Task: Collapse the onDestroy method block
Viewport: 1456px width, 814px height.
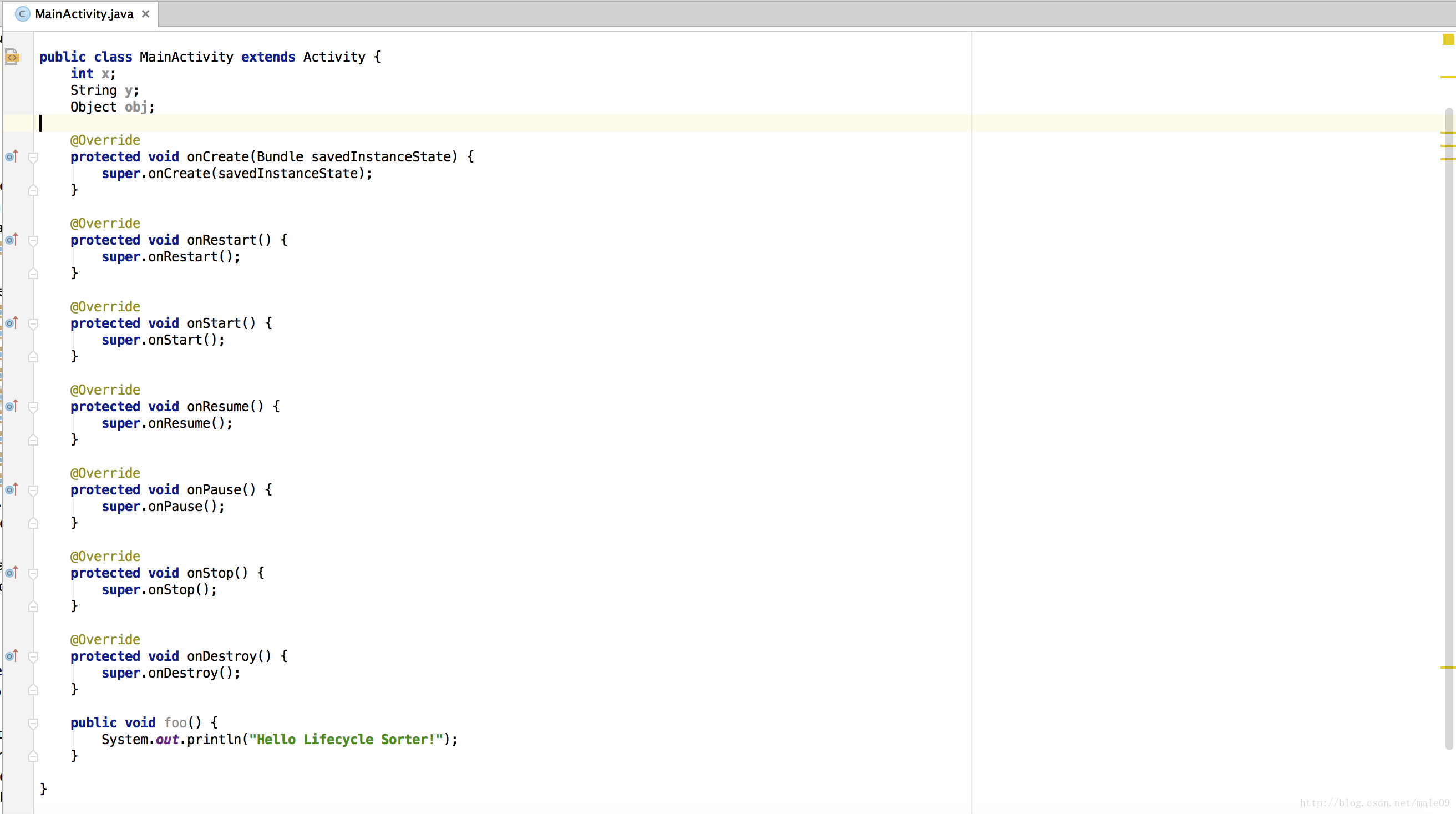Action: [x=31, y=656]
